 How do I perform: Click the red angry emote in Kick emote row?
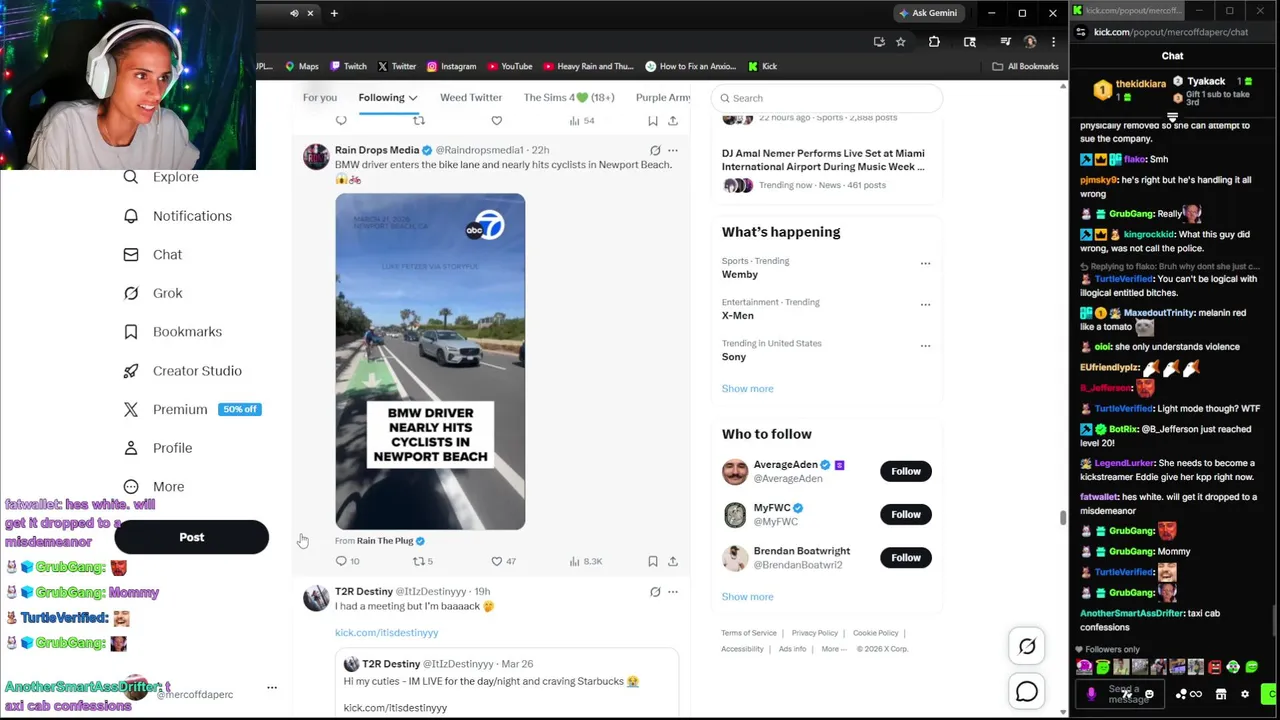pyautogui.click(x=1215, y=667)
